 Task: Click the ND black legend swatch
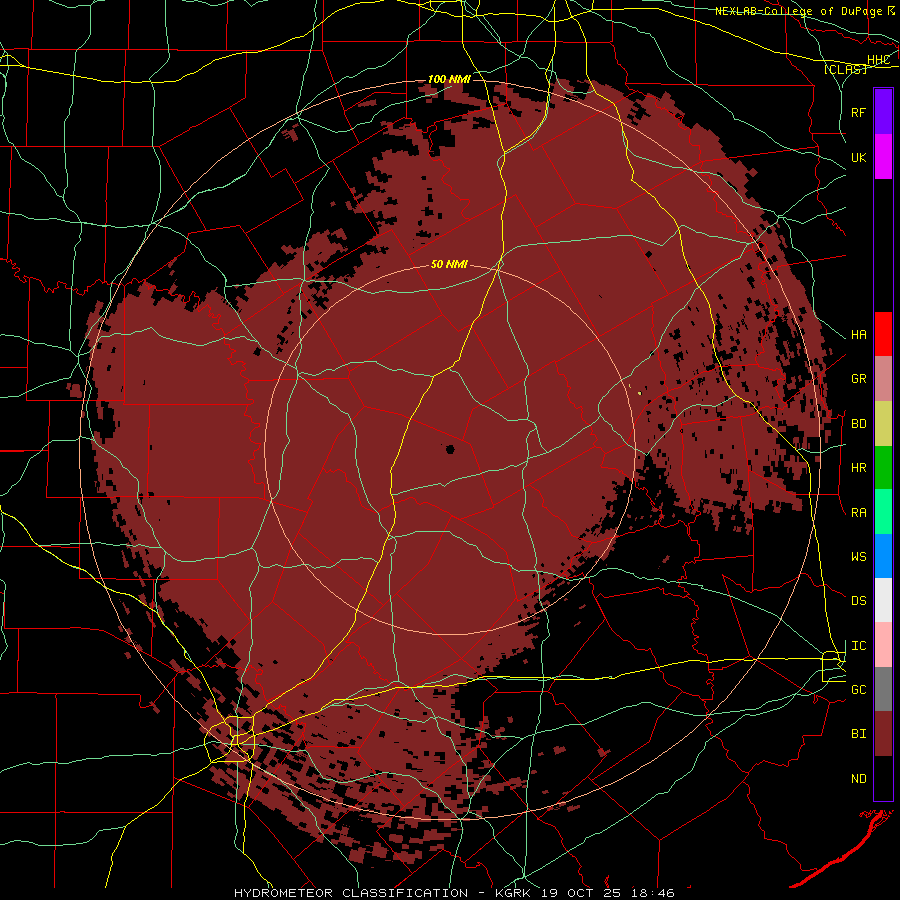coord(883,778)
